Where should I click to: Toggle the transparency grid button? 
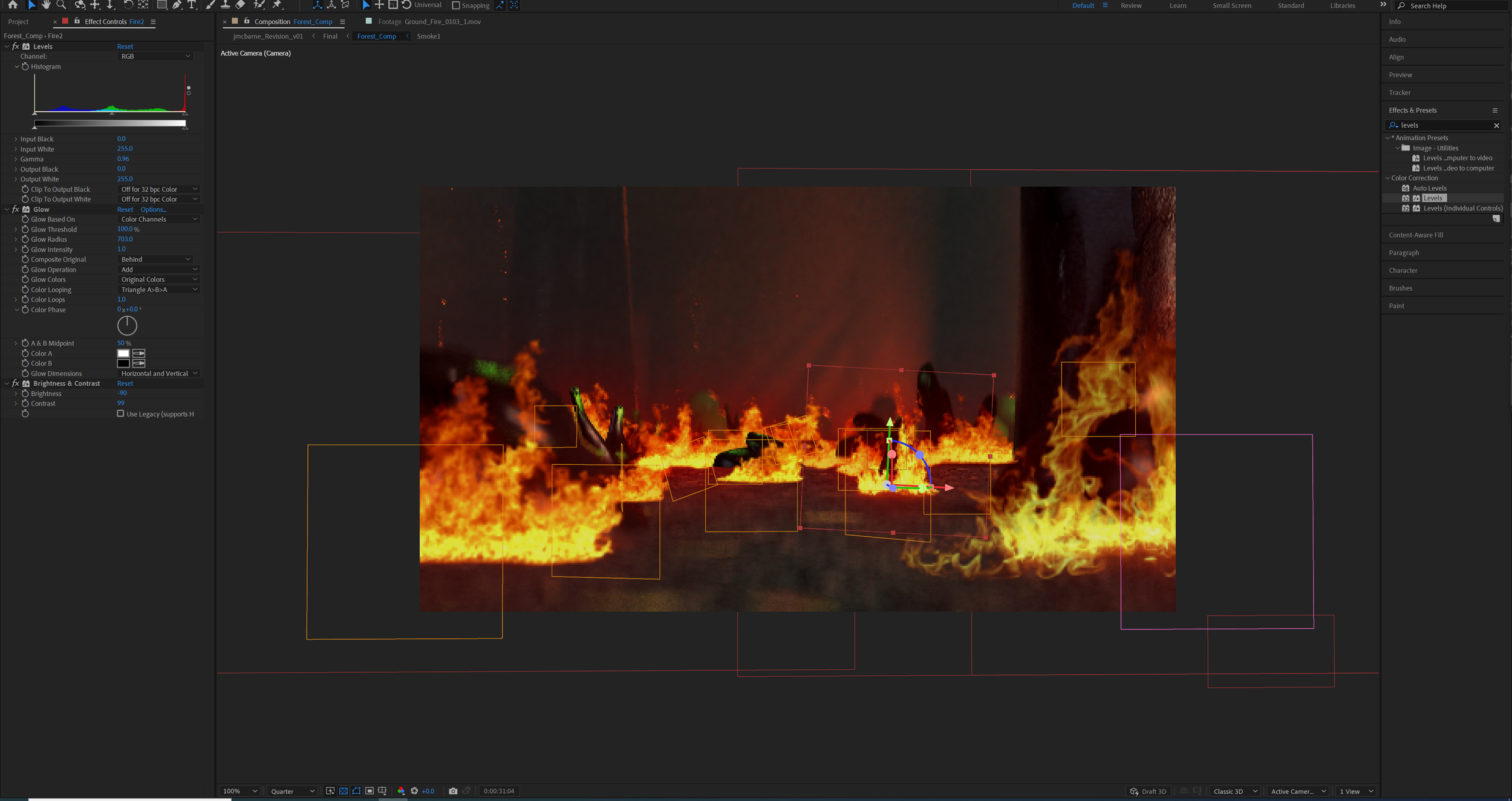pos(344,791)
